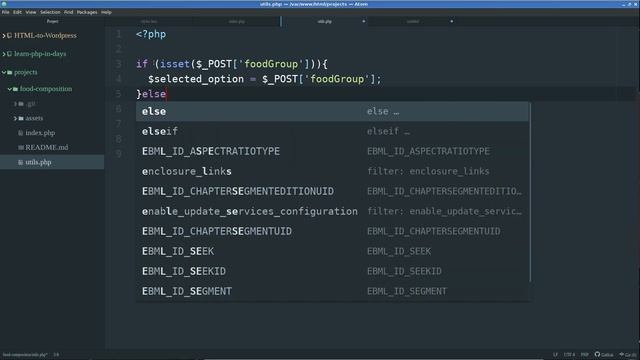Image resolution: width=640 pixels, height=360 pixels.
Task: Switch to the untitled tab
Action: click(x=413, y=21)
